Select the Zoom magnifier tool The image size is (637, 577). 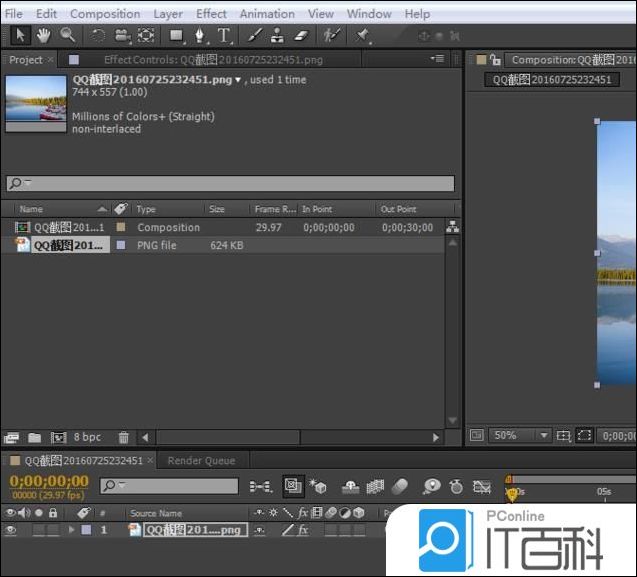pos(67,35)
